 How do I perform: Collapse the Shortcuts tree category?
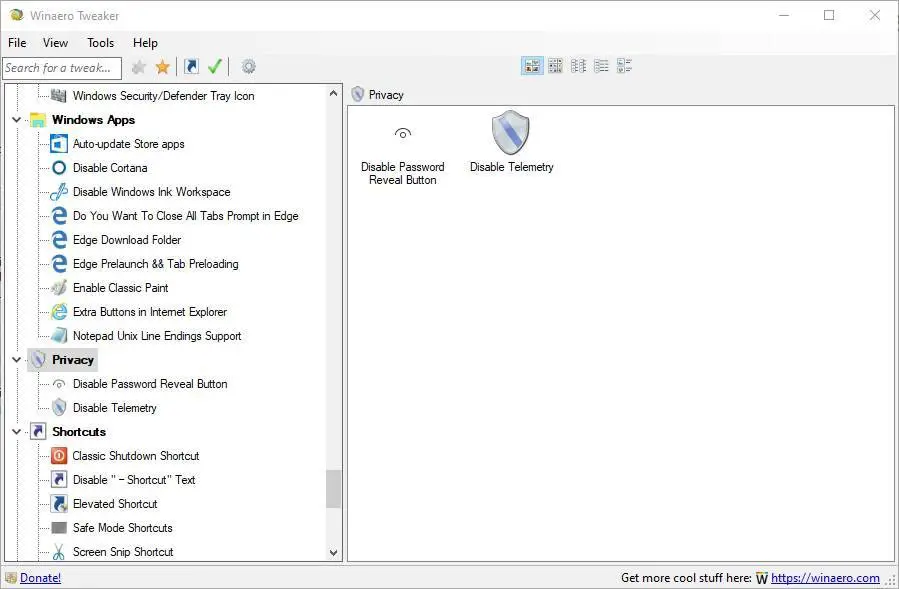click(17, 432)
